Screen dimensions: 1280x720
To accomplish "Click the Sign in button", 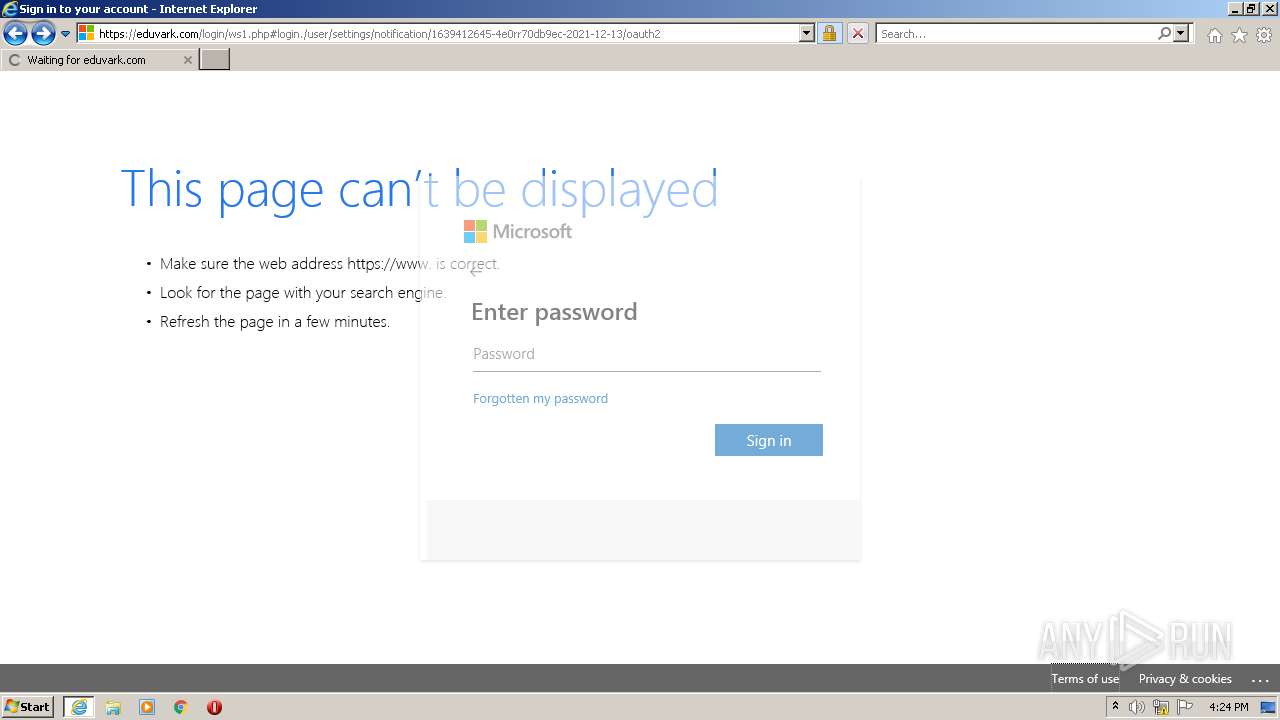I will pyautogui.click(x=769, y=440).
